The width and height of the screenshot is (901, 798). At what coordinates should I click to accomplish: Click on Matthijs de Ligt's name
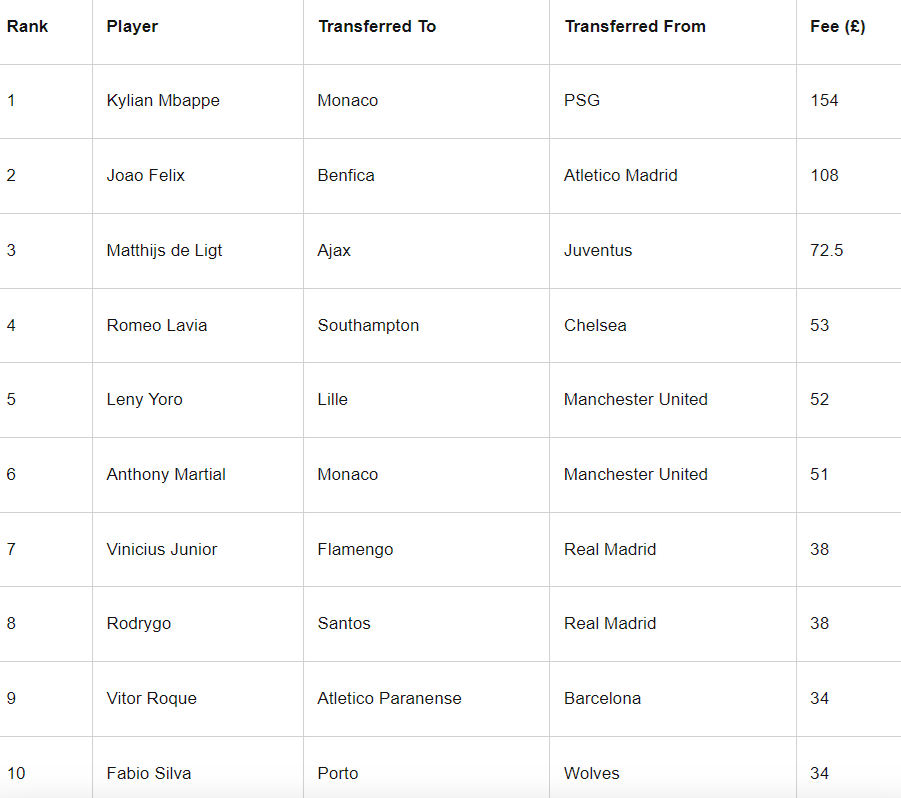pyautogui.click(x=164, y=251)
